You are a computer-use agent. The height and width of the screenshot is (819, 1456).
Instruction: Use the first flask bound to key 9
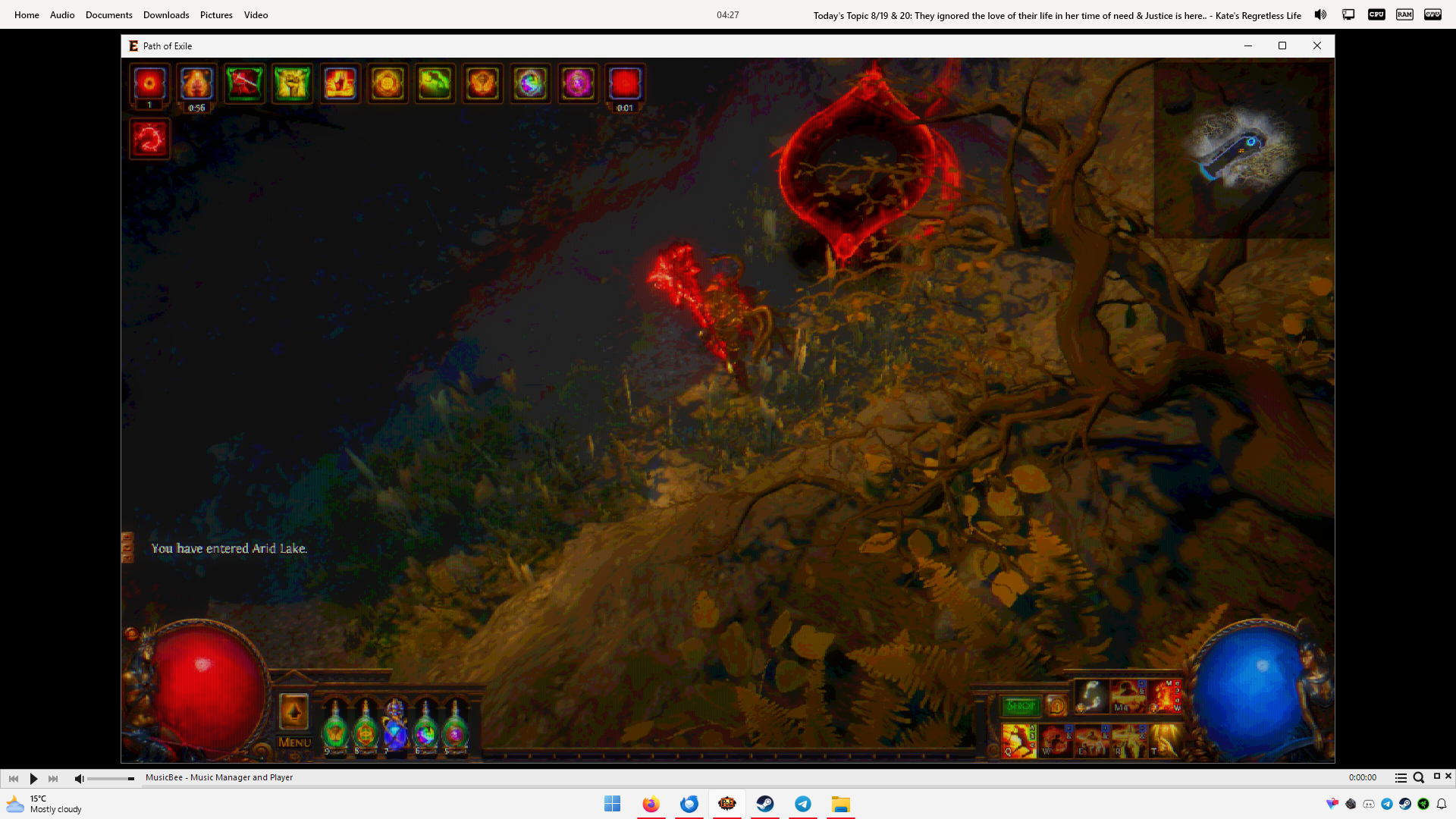click(335, 726)
